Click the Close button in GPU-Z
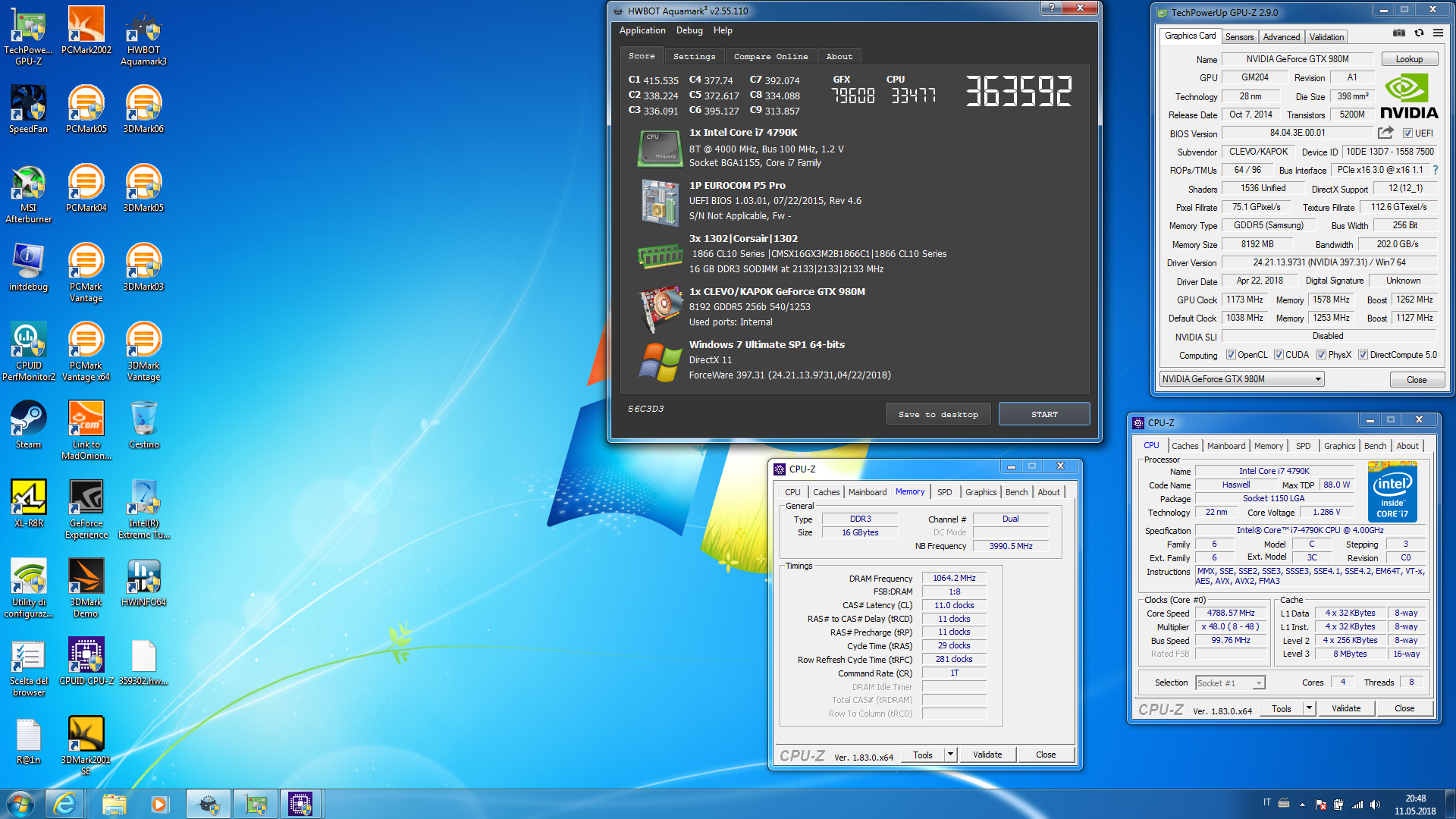1456x819 pixels. click(x=1417, y=380)
